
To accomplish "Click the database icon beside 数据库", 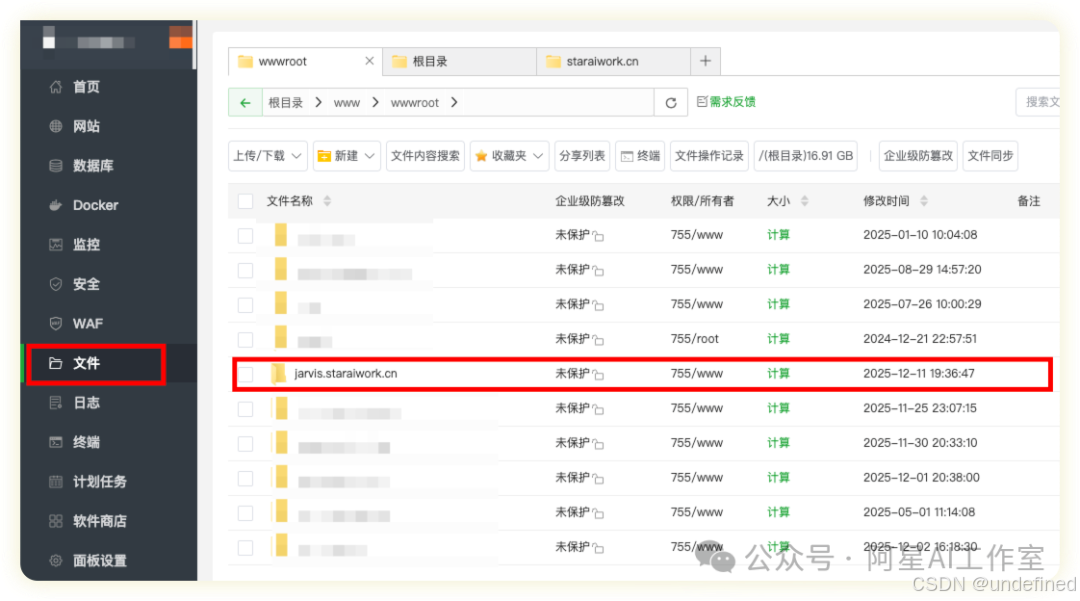I will click(56, 165).
